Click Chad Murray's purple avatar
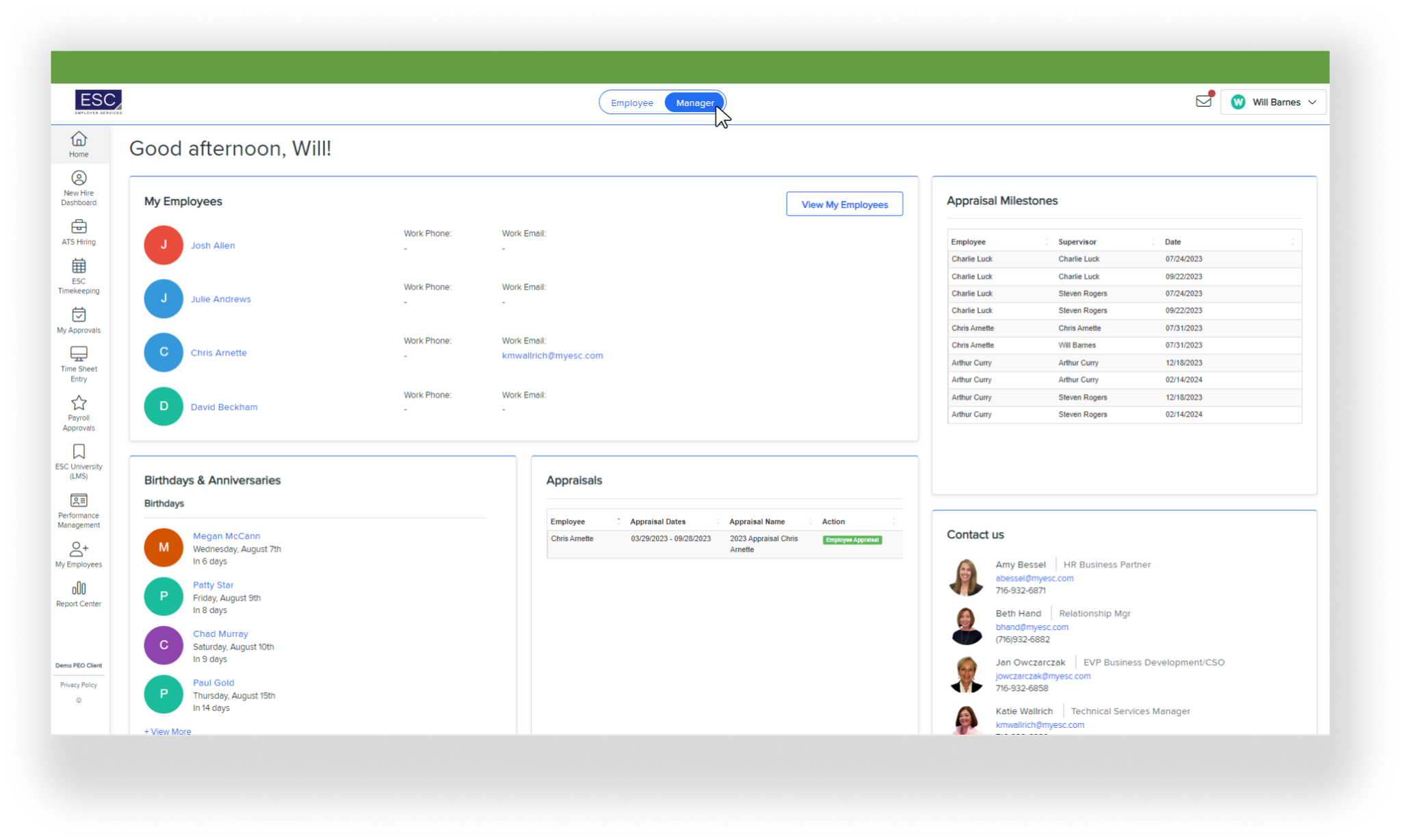Viewport: 1401px width, 840px height. click(x=163, y=645)
